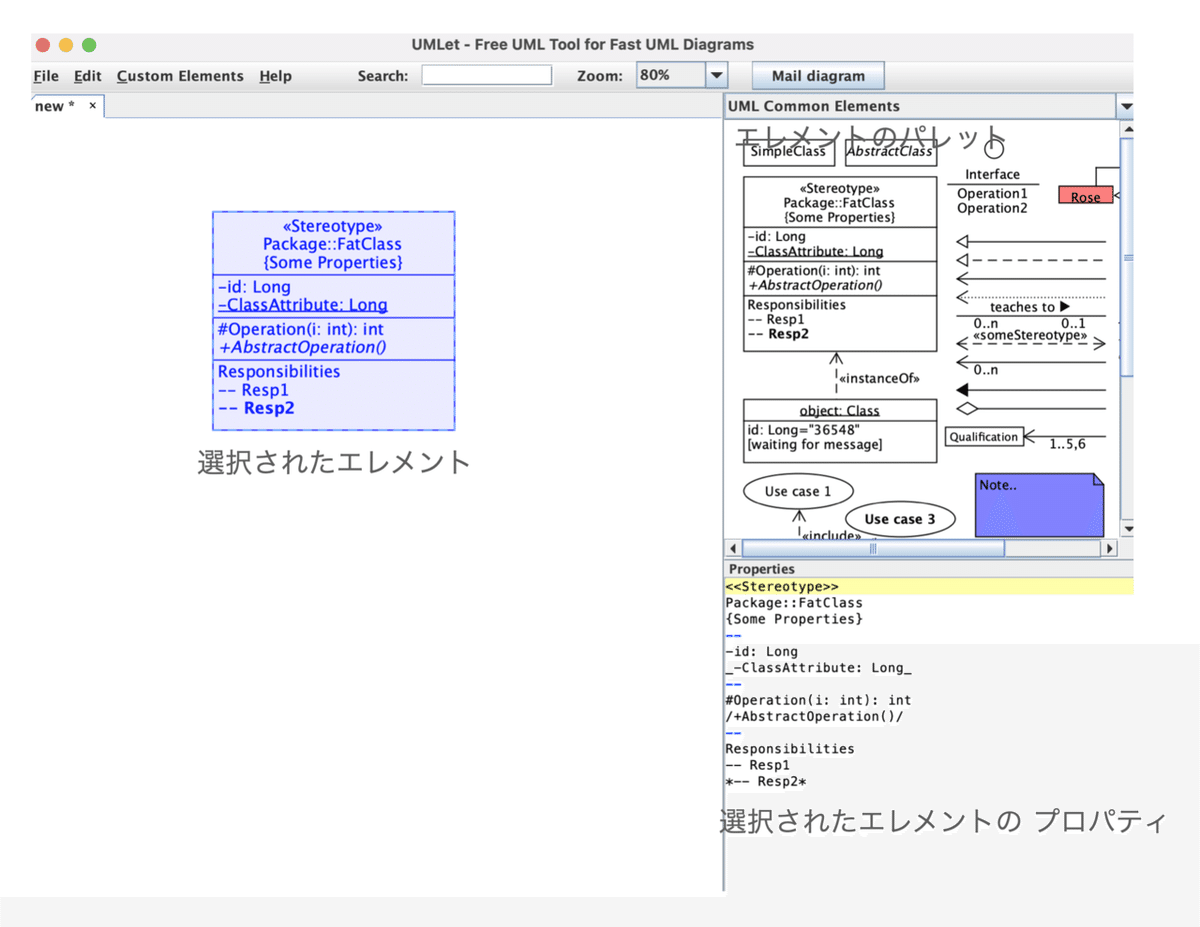The height and width of the screenshot is (927, 1200).
Task: Click '-id: Long' line in Properties
Action: 762,651
